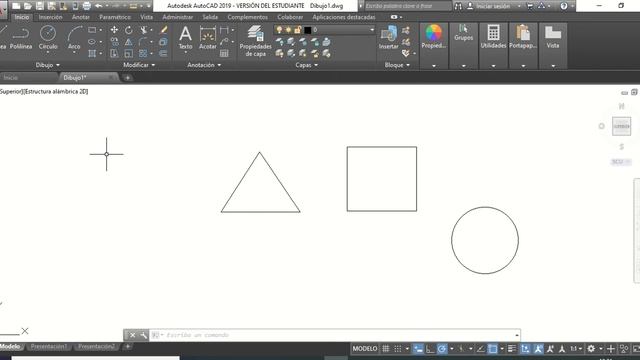Open the Portapapeles clipboard panel
The image size is (640, 360).
(x=523, y=37)
